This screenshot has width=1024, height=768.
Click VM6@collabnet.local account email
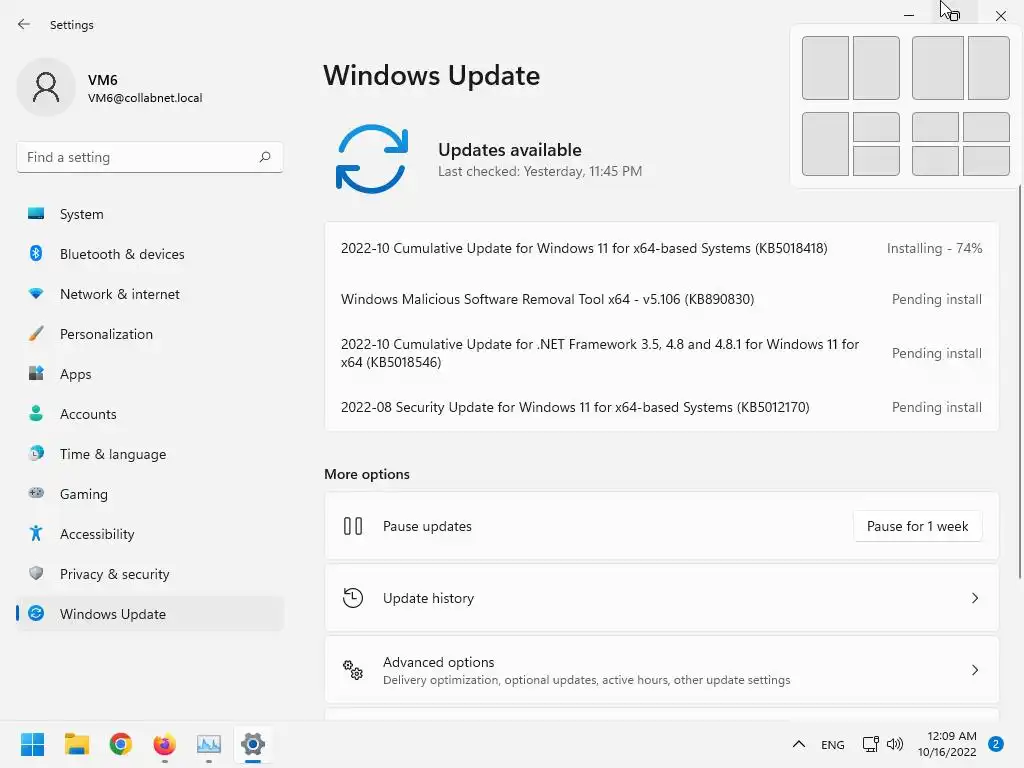click(145, 98)
